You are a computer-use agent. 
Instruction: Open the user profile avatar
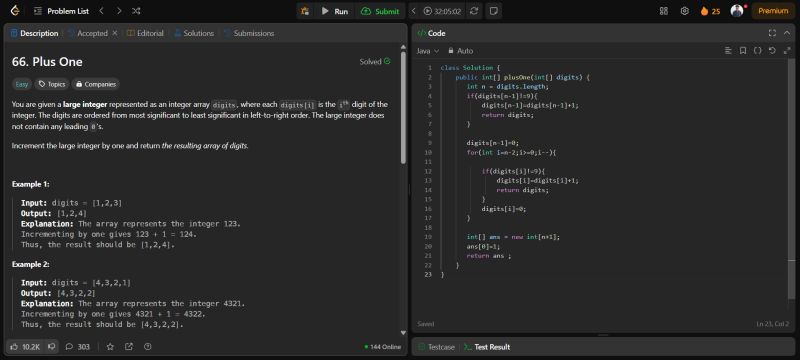pyautogui.click(x=737, y=11)
